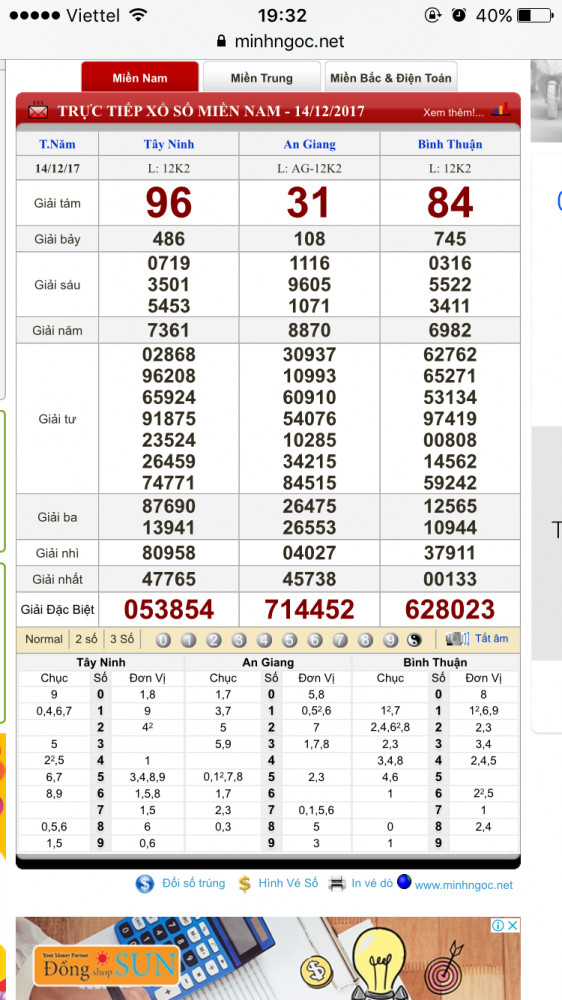
Task: Visit the www.minhngoc.net link
Action: point(464,885)
